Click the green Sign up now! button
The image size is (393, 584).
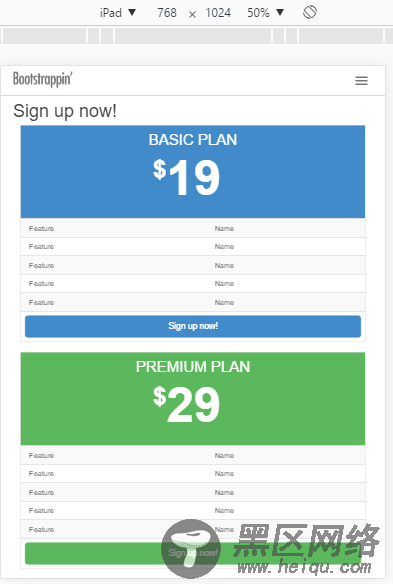[193, 553]
